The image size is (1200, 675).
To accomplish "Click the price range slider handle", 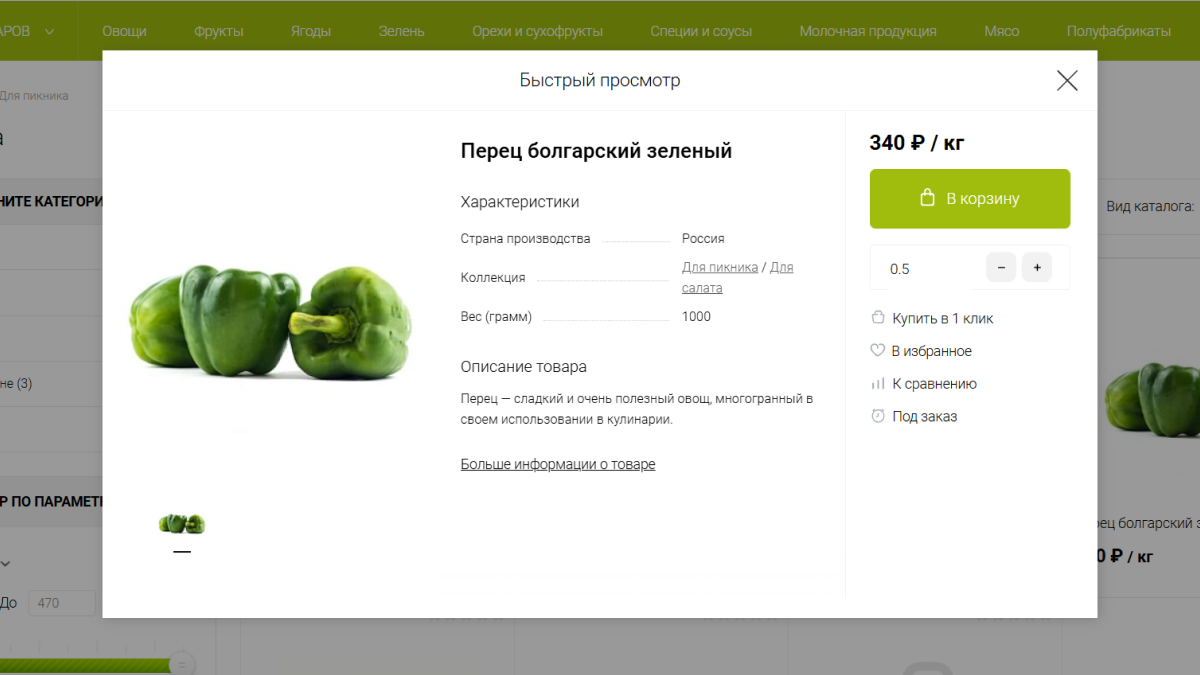I will click(182, 664).
